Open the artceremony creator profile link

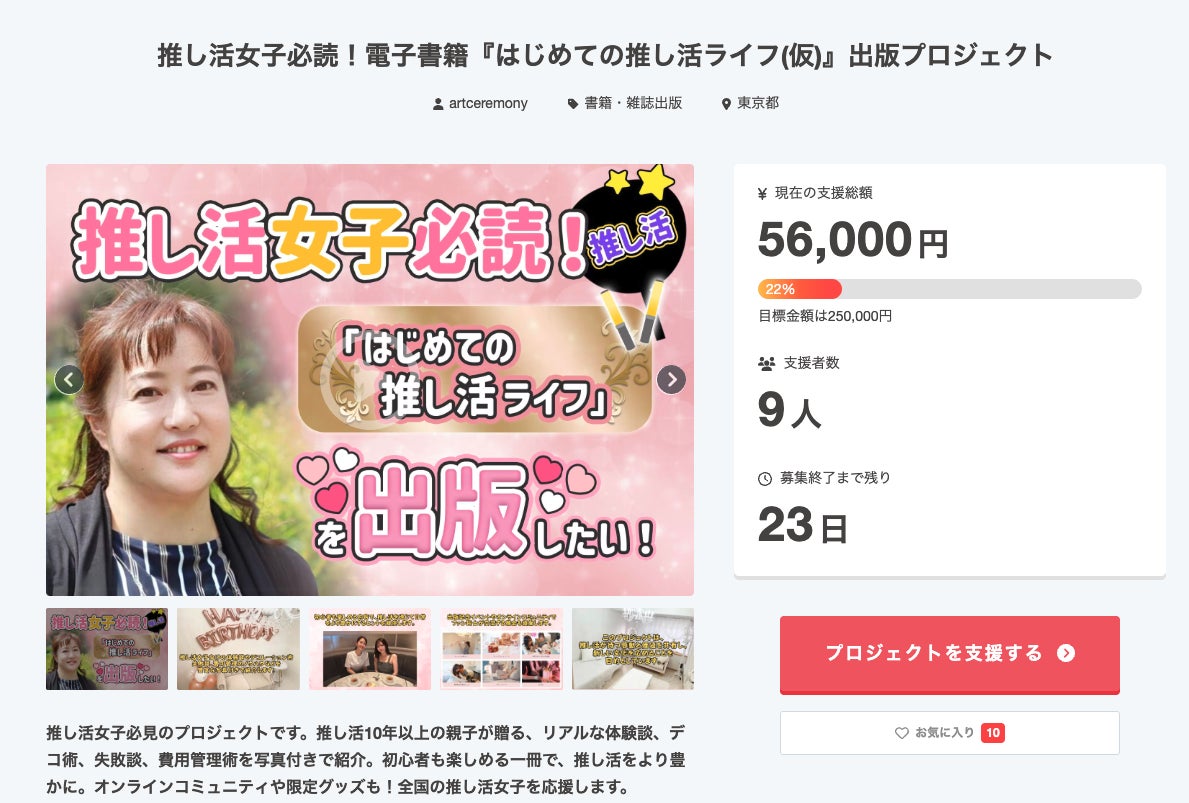(x=488, y=103)
